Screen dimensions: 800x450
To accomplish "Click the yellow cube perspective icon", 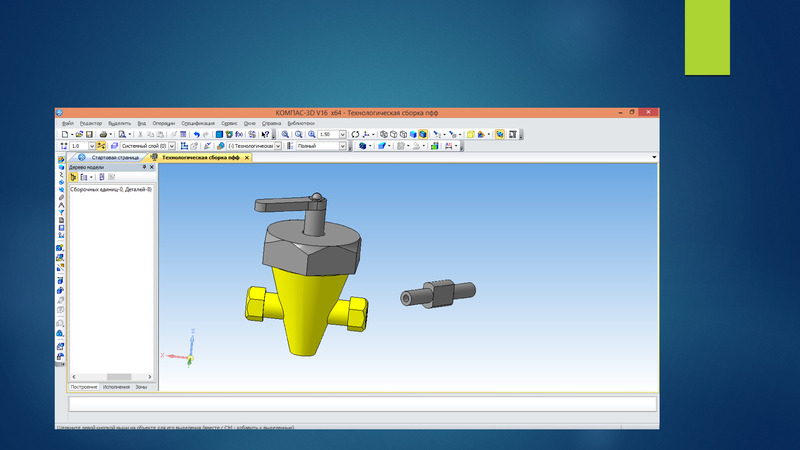I will (470, 134).
